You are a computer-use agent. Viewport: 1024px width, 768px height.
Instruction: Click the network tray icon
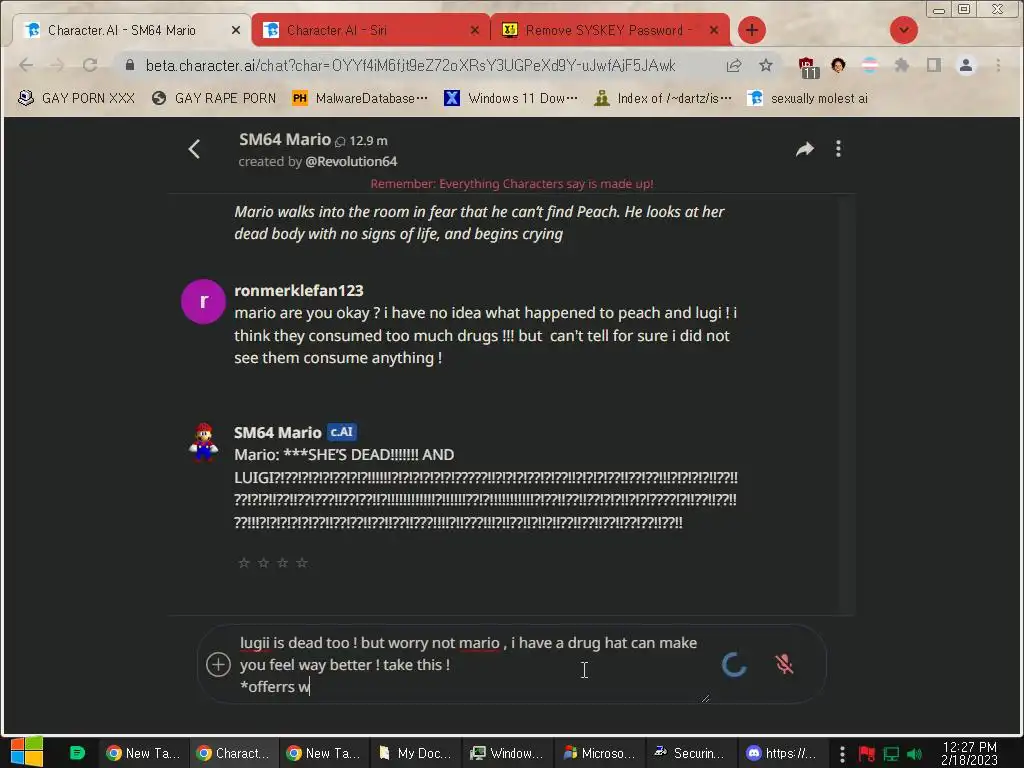coord(891,754)
